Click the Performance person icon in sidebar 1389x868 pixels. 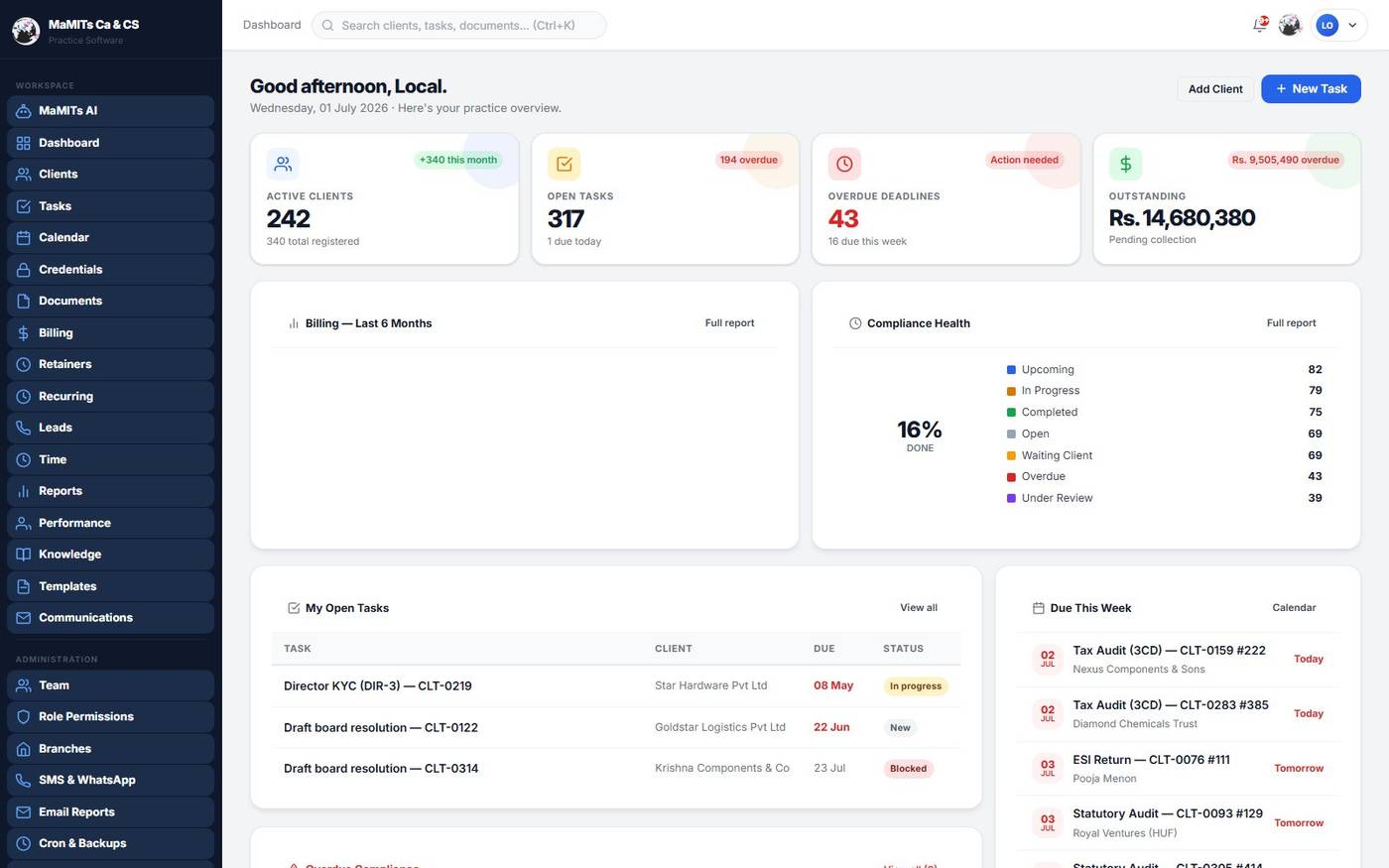pos(24,523)
